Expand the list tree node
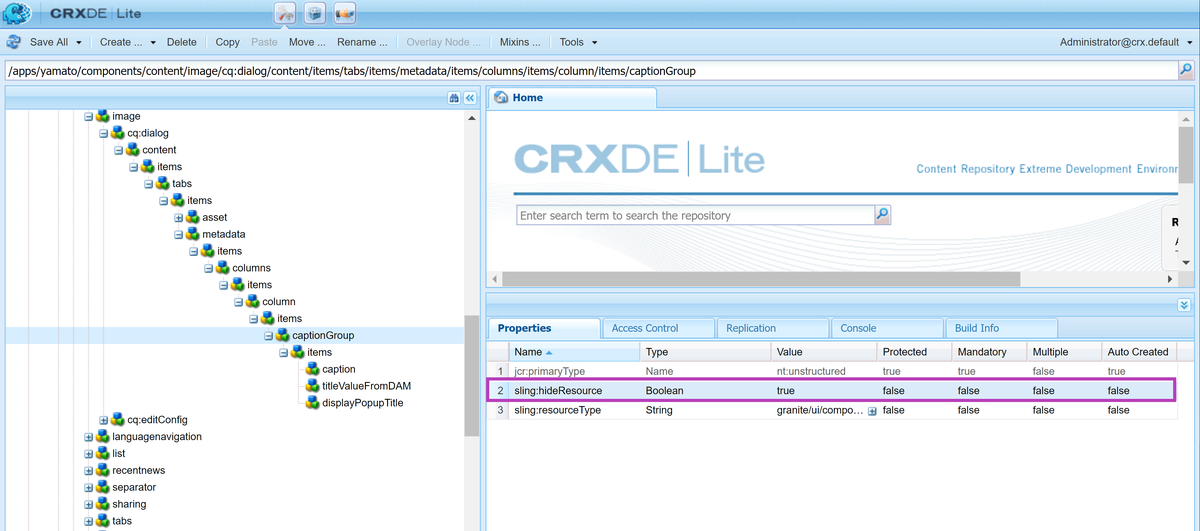 point(89,454)
